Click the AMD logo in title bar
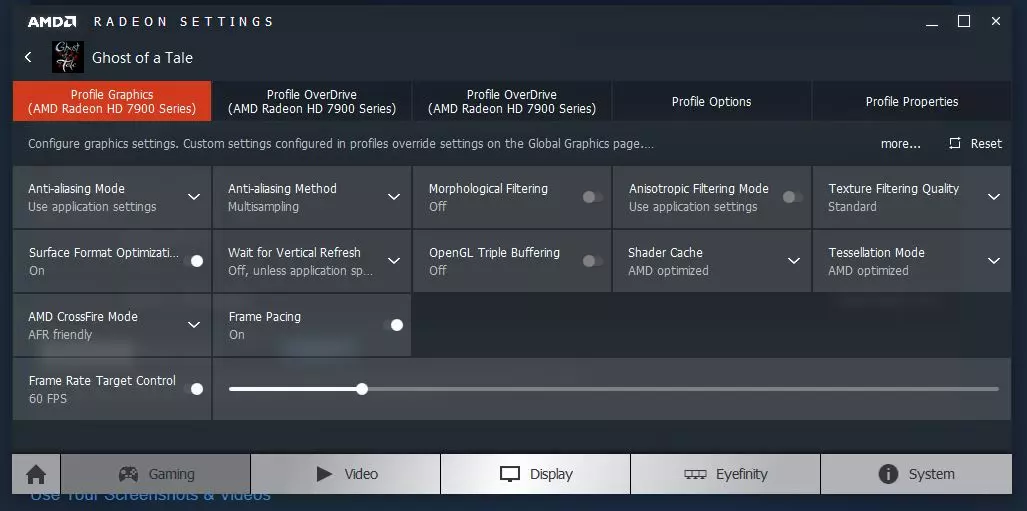Screen dimensions: 1027x511 coord(52,22)
